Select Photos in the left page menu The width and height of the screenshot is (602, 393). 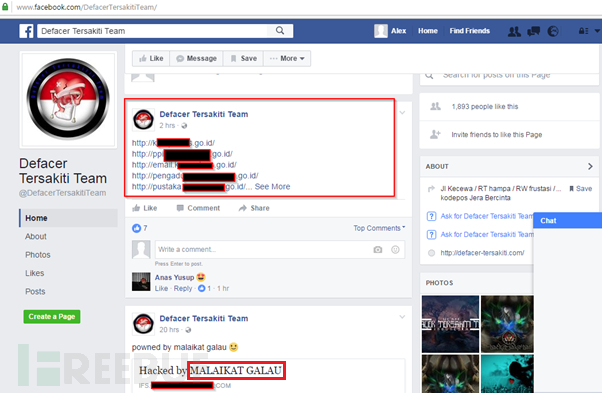[x=38, y=255]
